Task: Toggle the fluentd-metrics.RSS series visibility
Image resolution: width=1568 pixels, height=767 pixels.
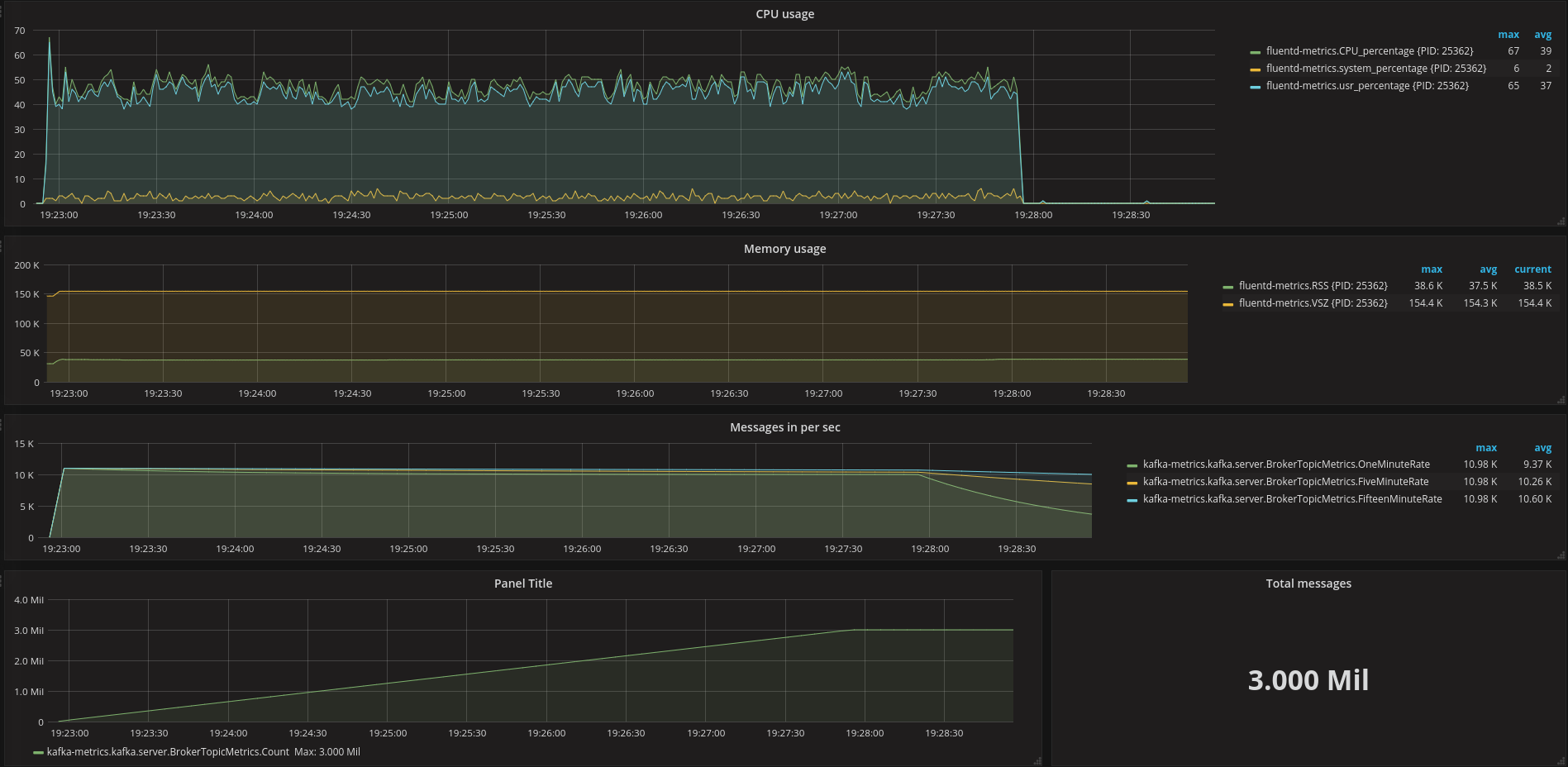Action: (1313, 286)
